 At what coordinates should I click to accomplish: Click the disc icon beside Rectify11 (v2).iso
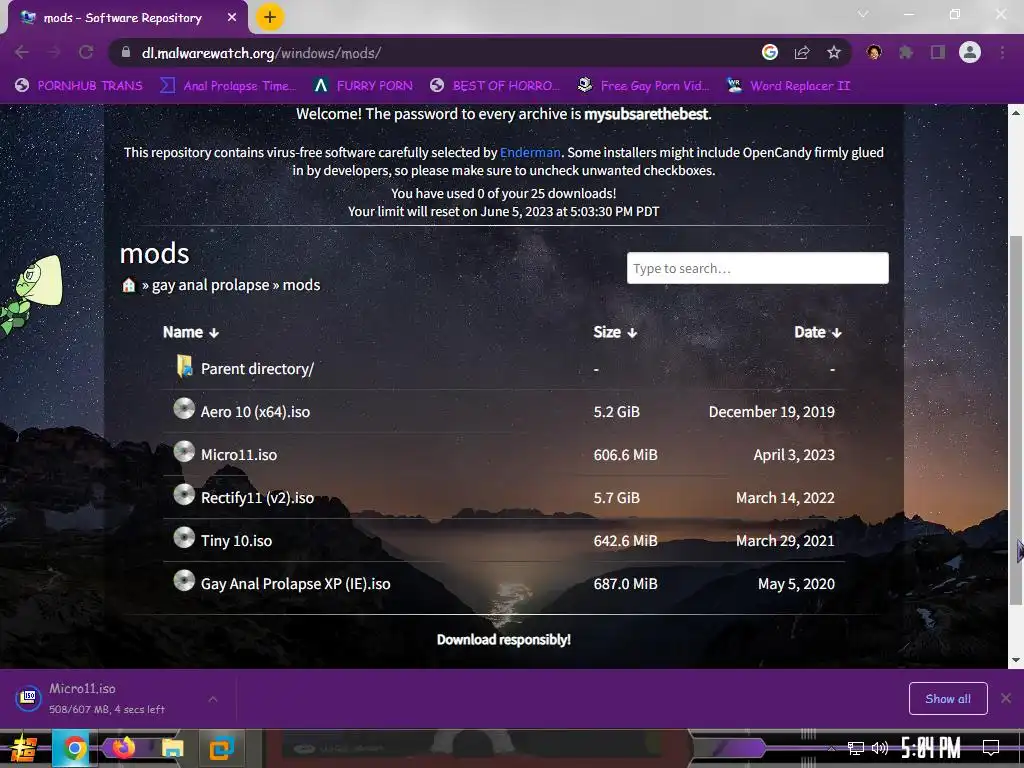pyautogui.click(x=184, y=495)
